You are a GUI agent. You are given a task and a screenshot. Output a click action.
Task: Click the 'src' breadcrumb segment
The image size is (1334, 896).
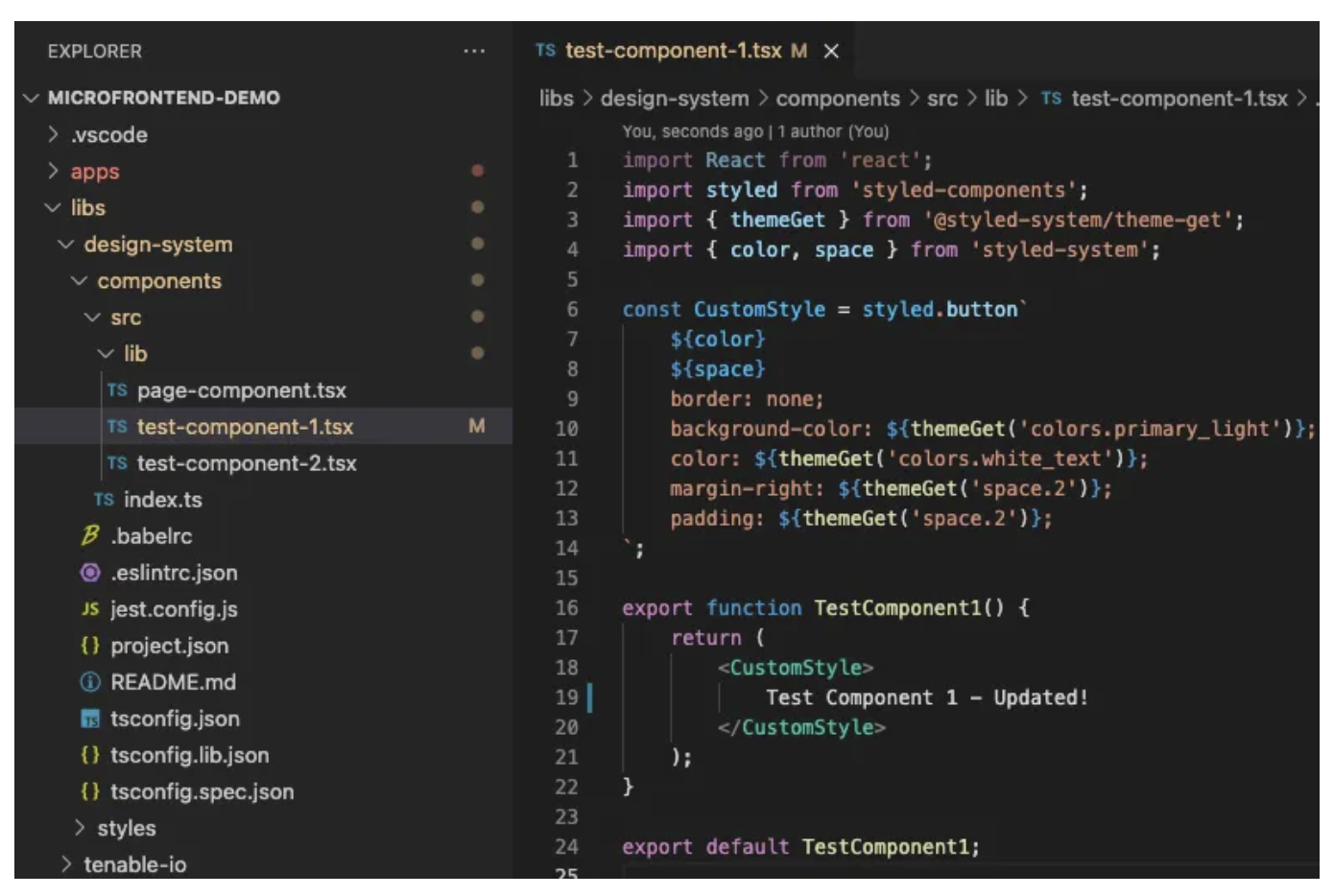point(942,98)
